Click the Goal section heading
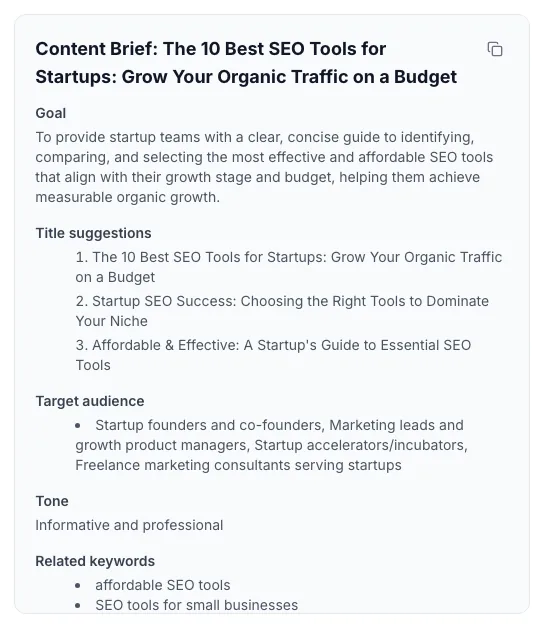Image resolution: width=544 pixels, height=628 pixels. pyautogui.click(x=50, y=113)
